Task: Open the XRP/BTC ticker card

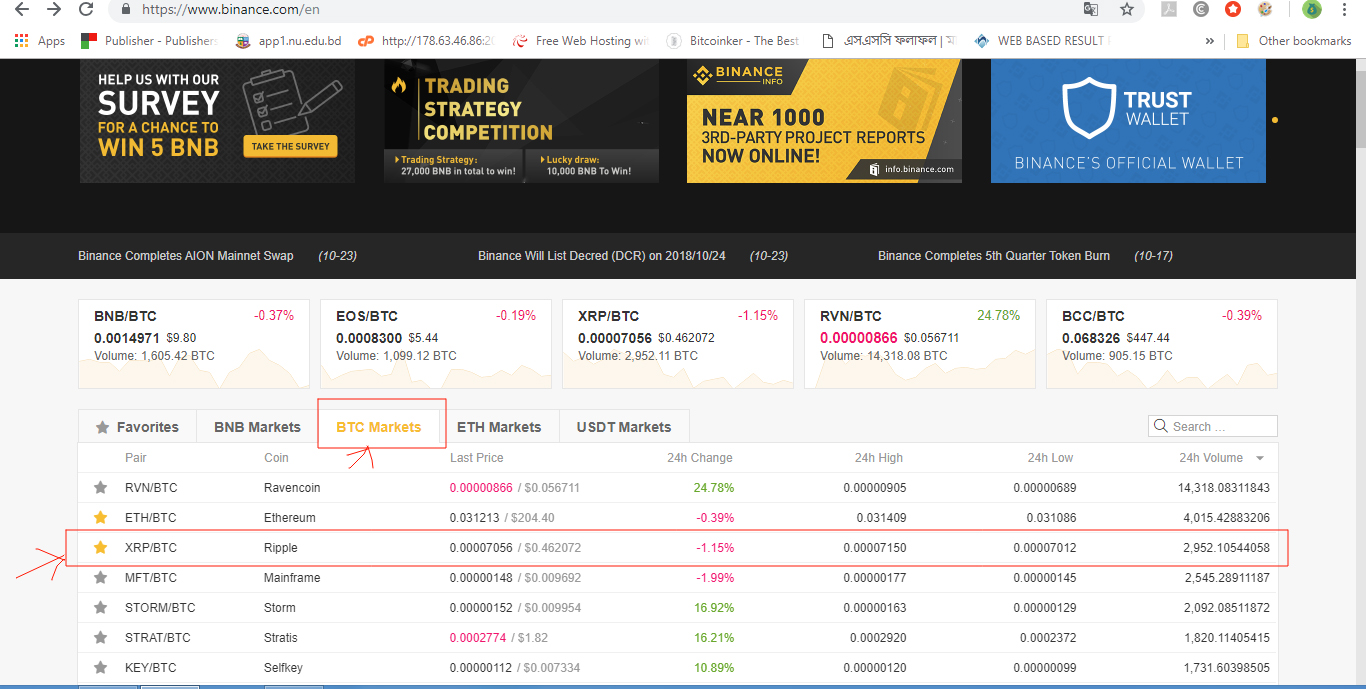Action: (678, 344)
